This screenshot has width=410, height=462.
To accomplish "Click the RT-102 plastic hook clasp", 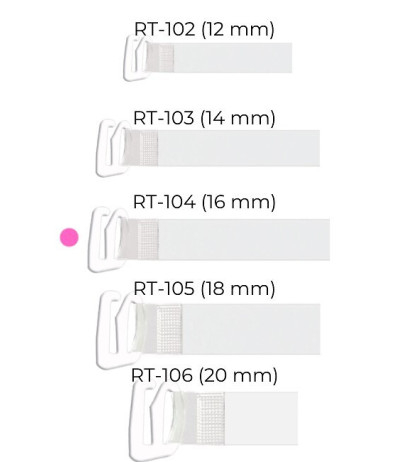I will (136, 58).
